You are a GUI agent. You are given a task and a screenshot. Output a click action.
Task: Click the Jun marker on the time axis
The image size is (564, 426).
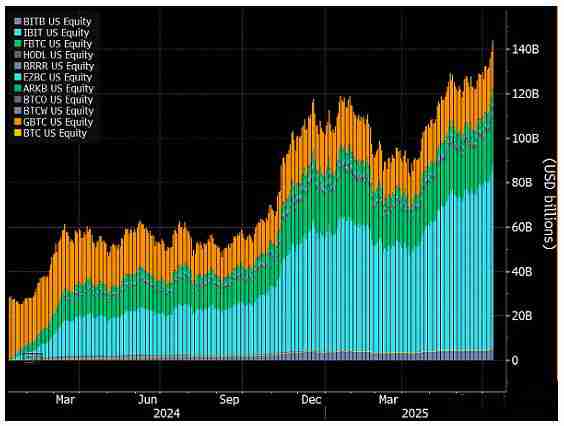[x=147, y=400]
